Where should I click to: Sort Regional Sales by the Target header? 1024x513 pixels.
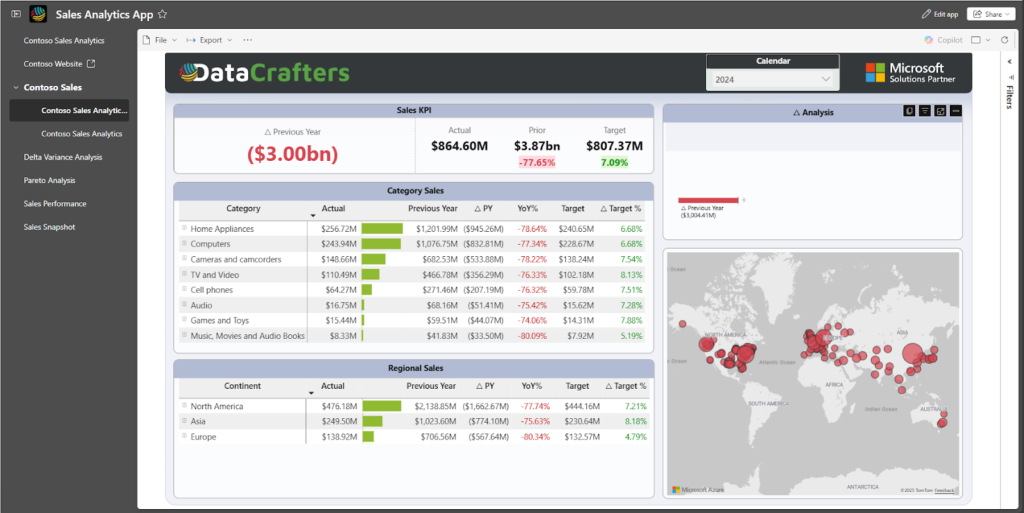point(577,386)
